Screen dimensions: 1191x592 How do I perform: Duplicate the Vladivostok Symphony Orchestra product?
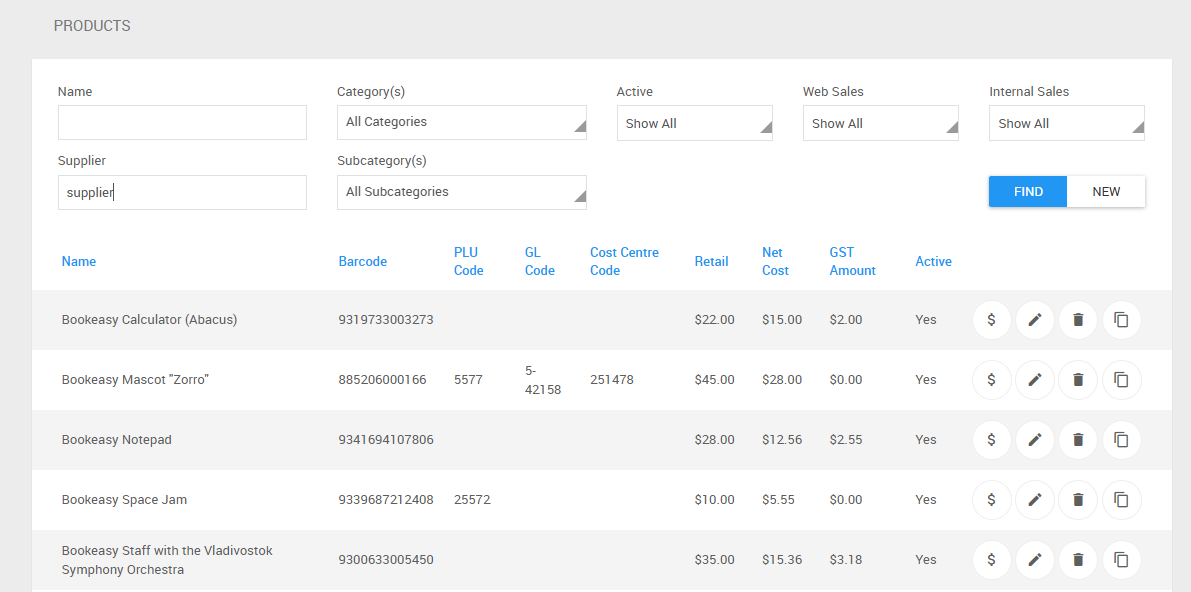(1122, 560)
